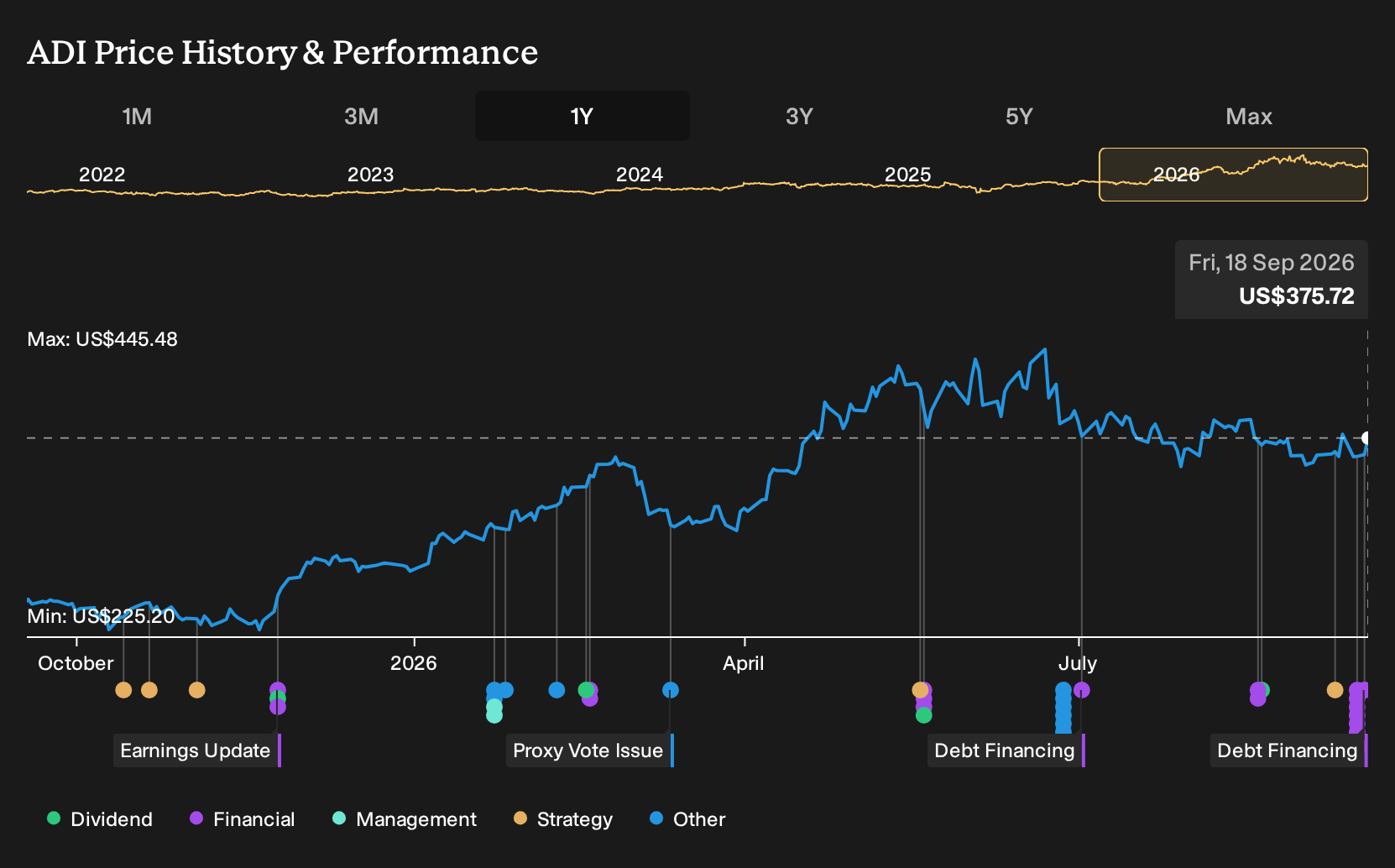
Task: Select green Dividend dot under the May cluster
Action: 924,715
